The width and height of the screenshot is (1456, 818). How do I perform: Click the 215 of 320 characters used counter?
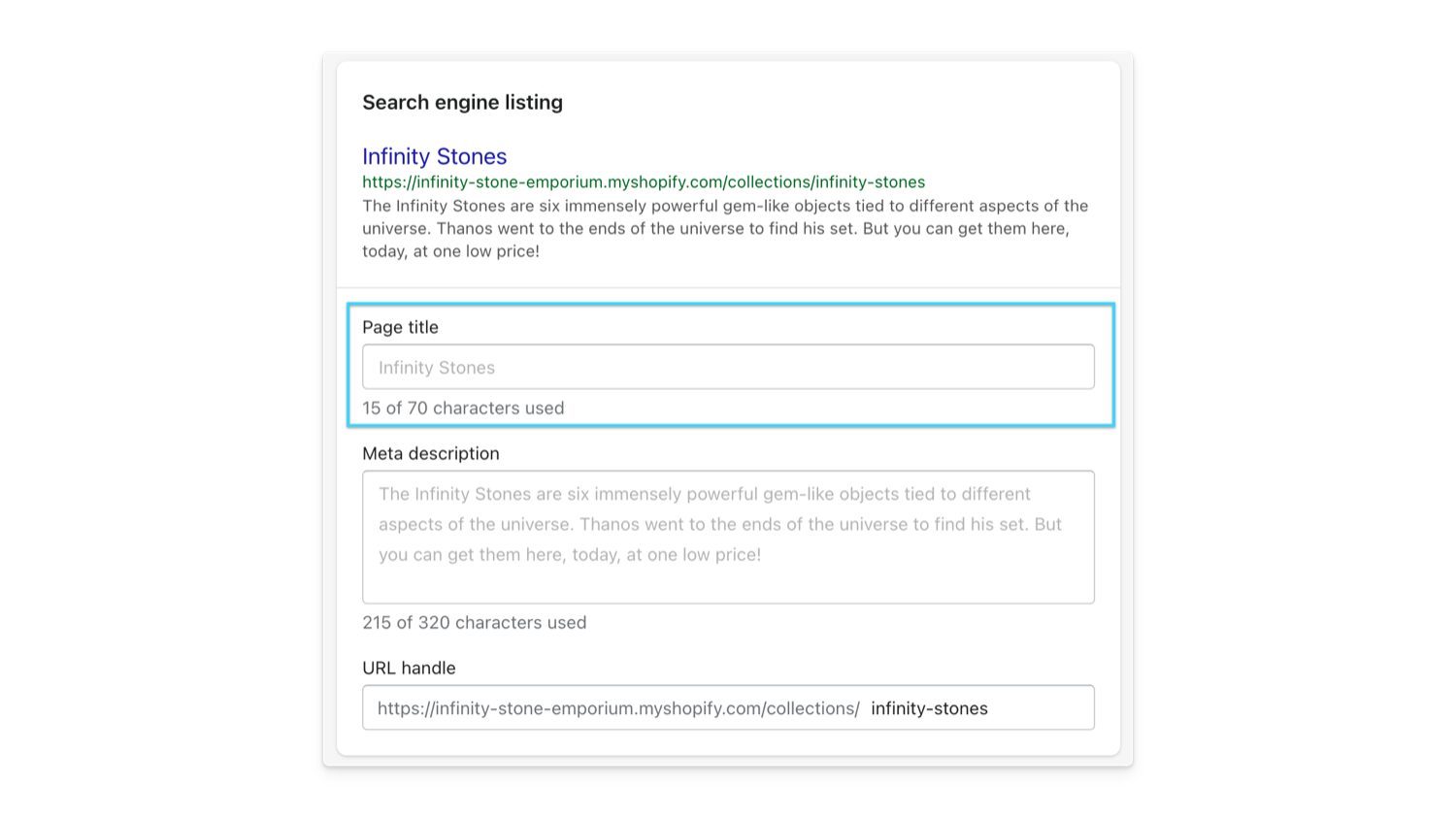(475, 622)
